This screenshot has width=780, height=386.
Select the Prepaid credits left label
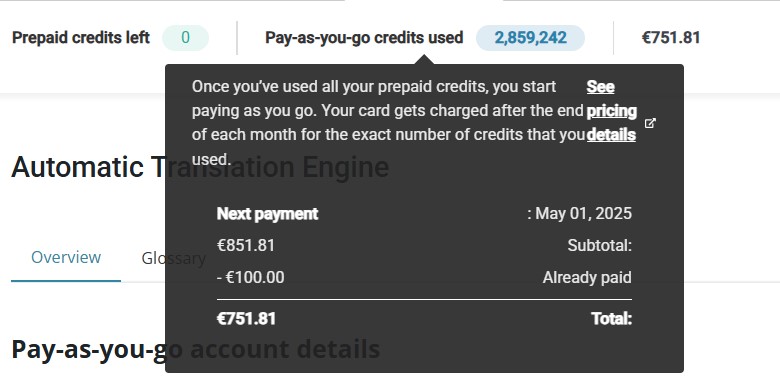(81, 38)
